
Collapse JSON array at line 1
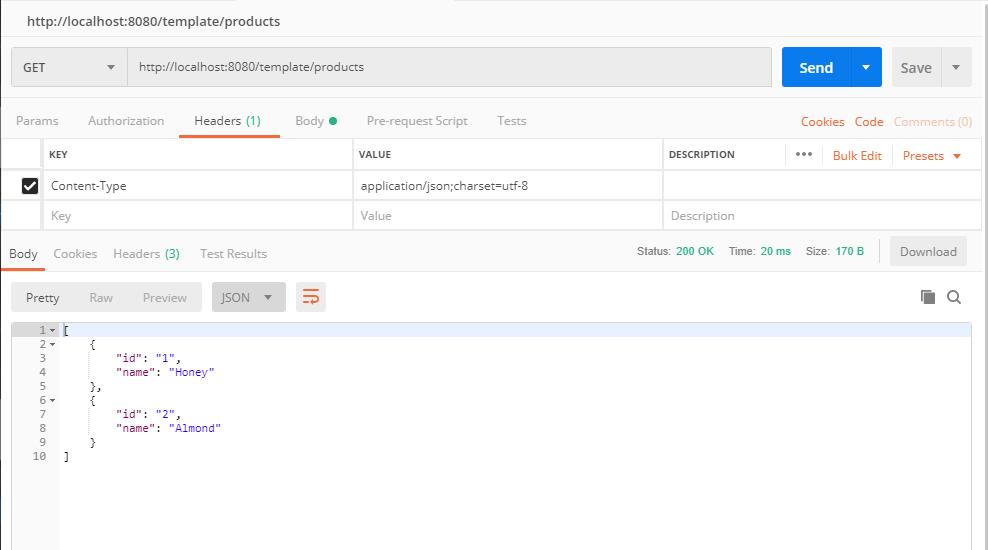52,331
